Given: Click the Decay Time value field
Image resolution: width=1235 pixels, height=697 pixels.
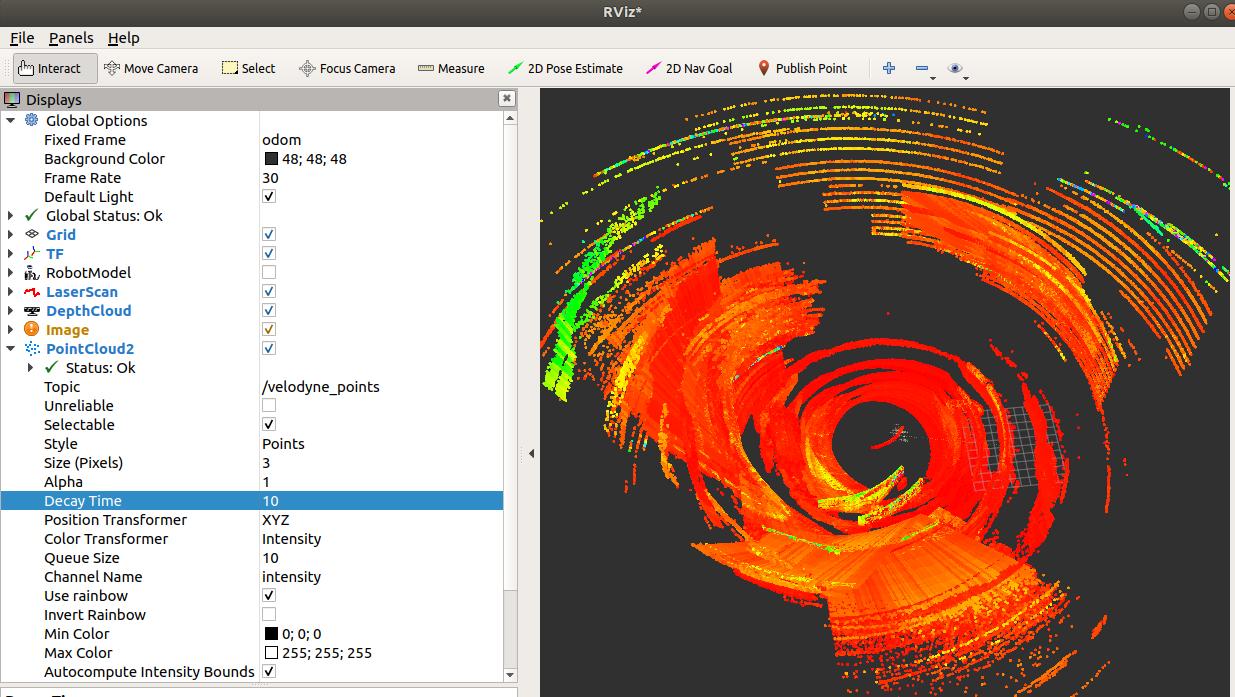Looking at the screenshot, I should (380, 501).
